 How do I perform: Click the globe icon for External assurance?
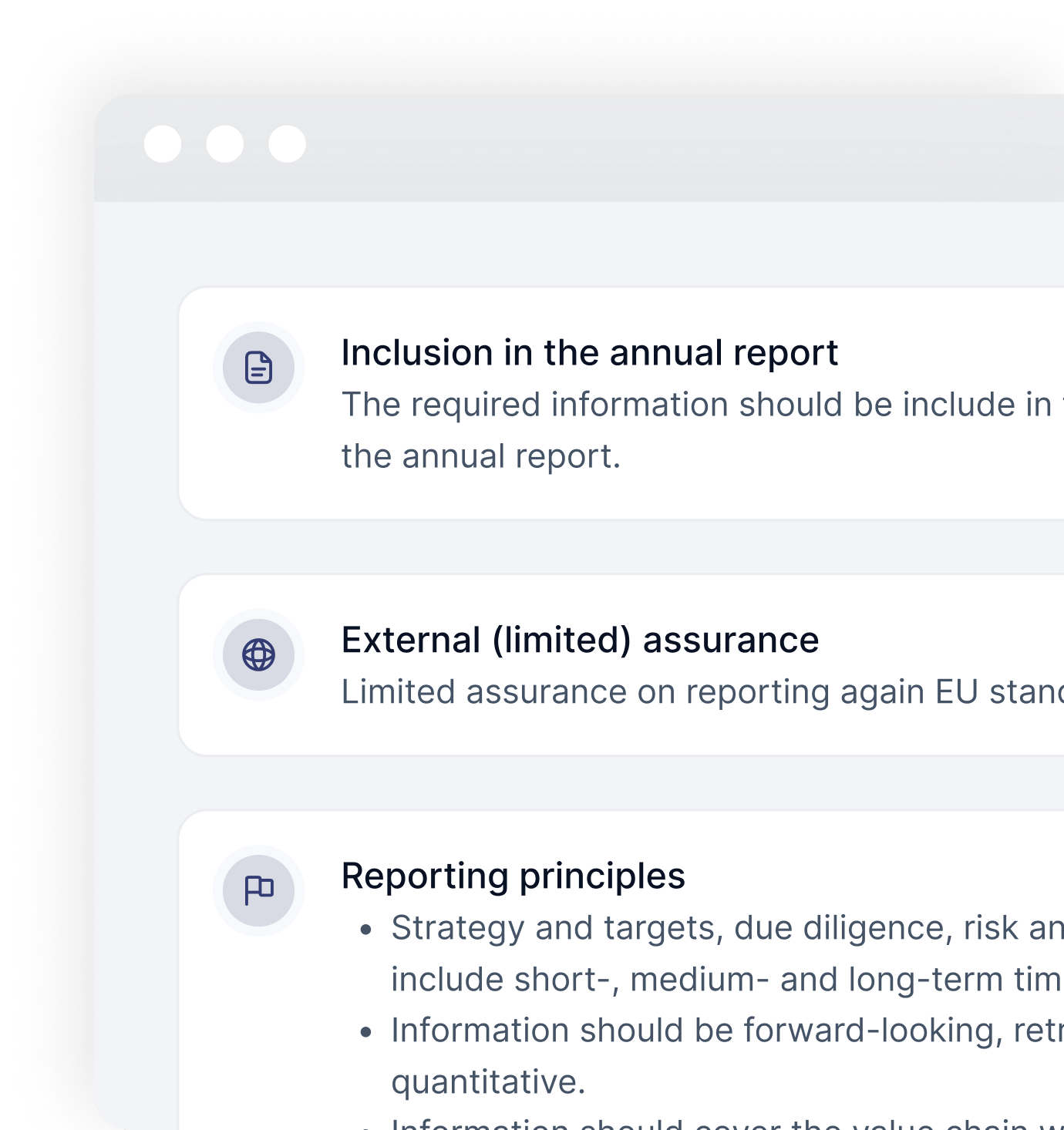point(258,655)
